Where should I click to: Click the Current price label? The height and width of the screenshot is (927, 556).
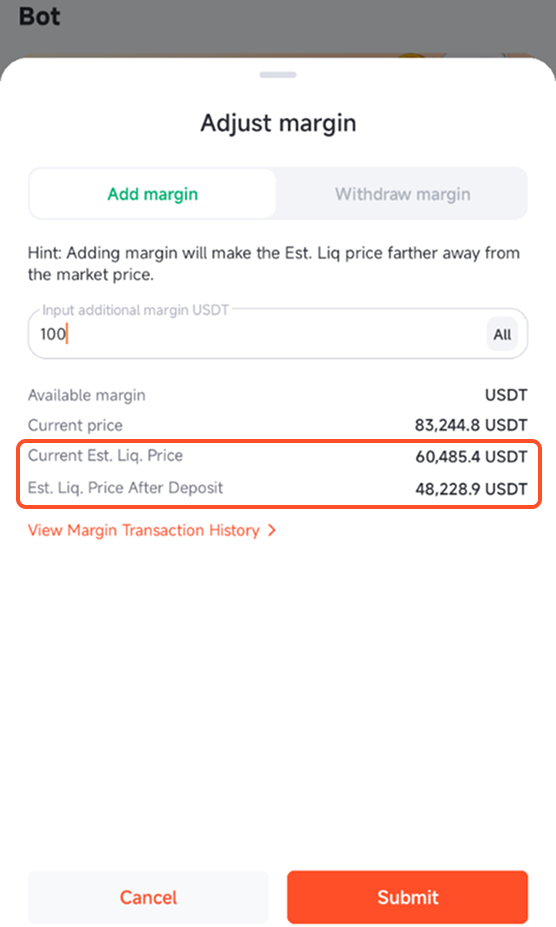[x=75, y=425]
